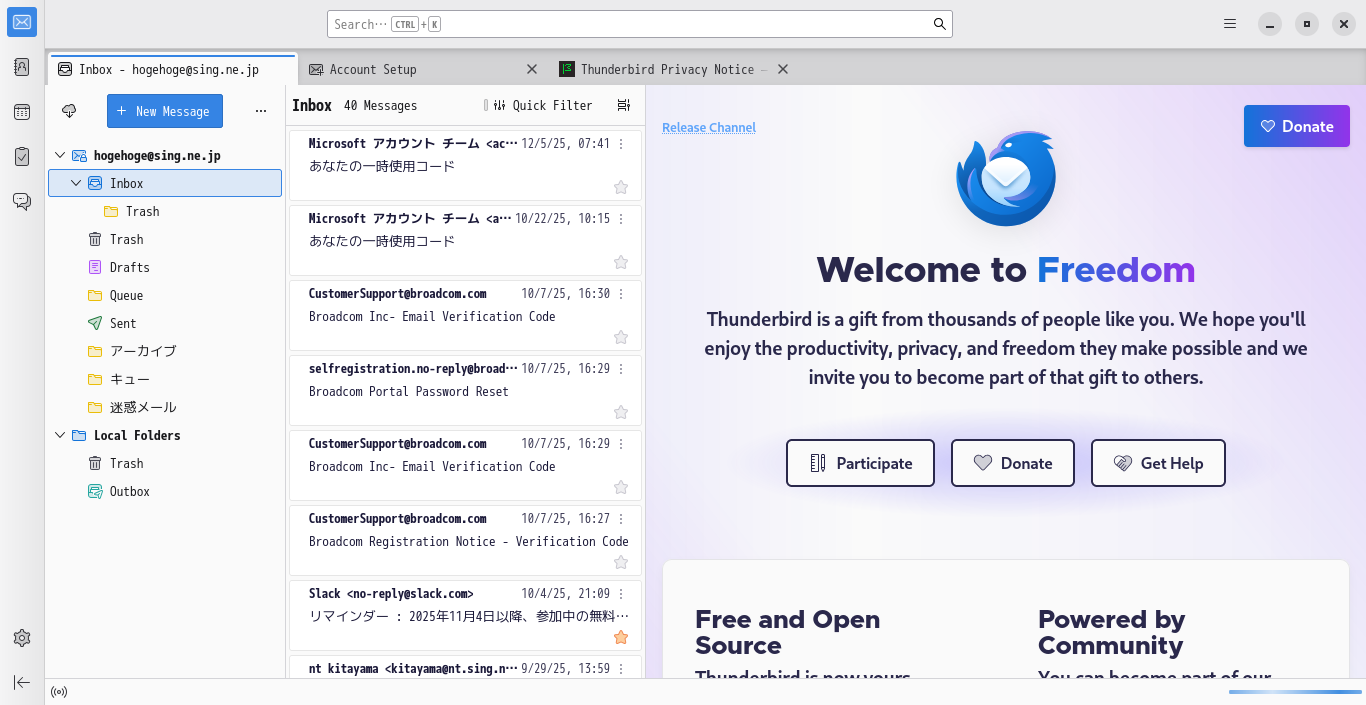
Task: Open Thunderbird Settings via the gear icon
Action: (22, 637)
